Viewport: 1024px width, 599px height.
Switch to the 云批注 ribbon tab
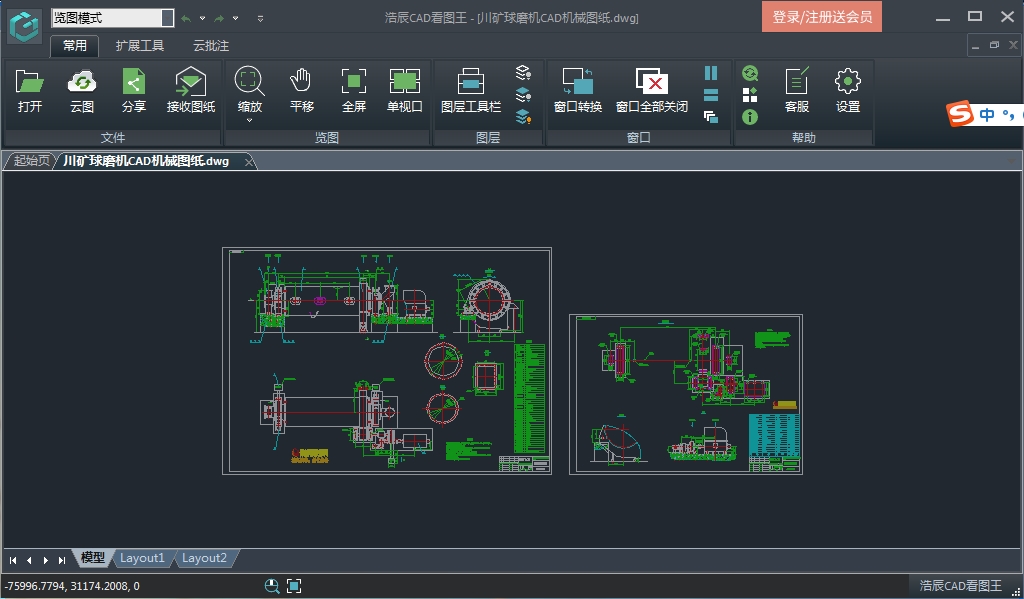[211, 46]
